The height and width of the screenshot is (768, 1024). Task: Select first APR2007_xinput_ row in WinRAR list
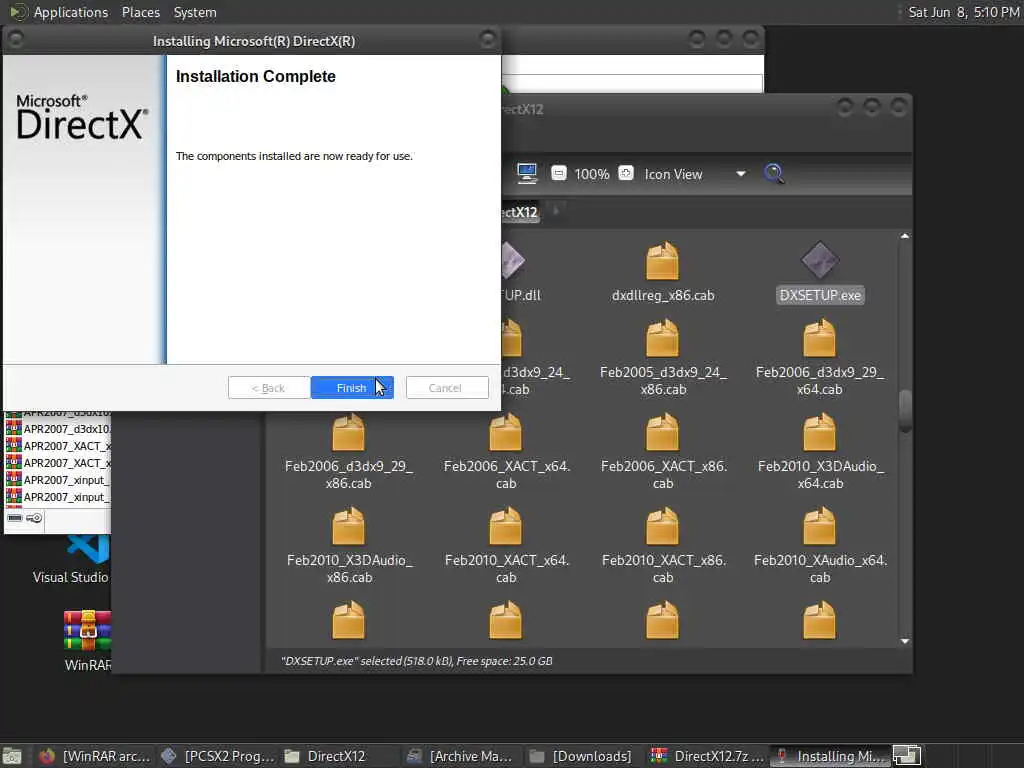pos(58,480)
